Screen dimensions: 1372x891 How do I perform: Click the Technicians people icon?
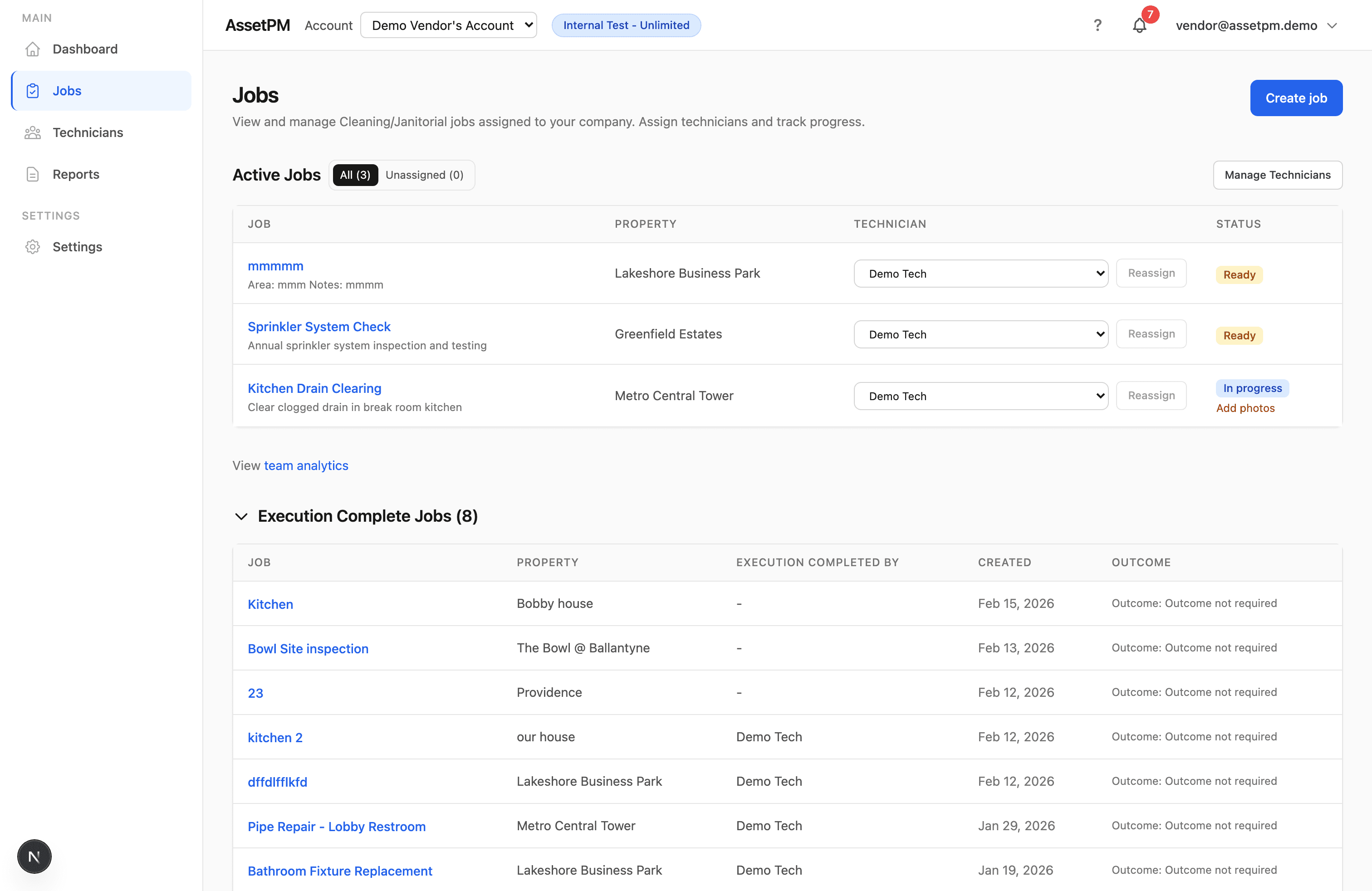pyautogui.click(x=33, y=132)
